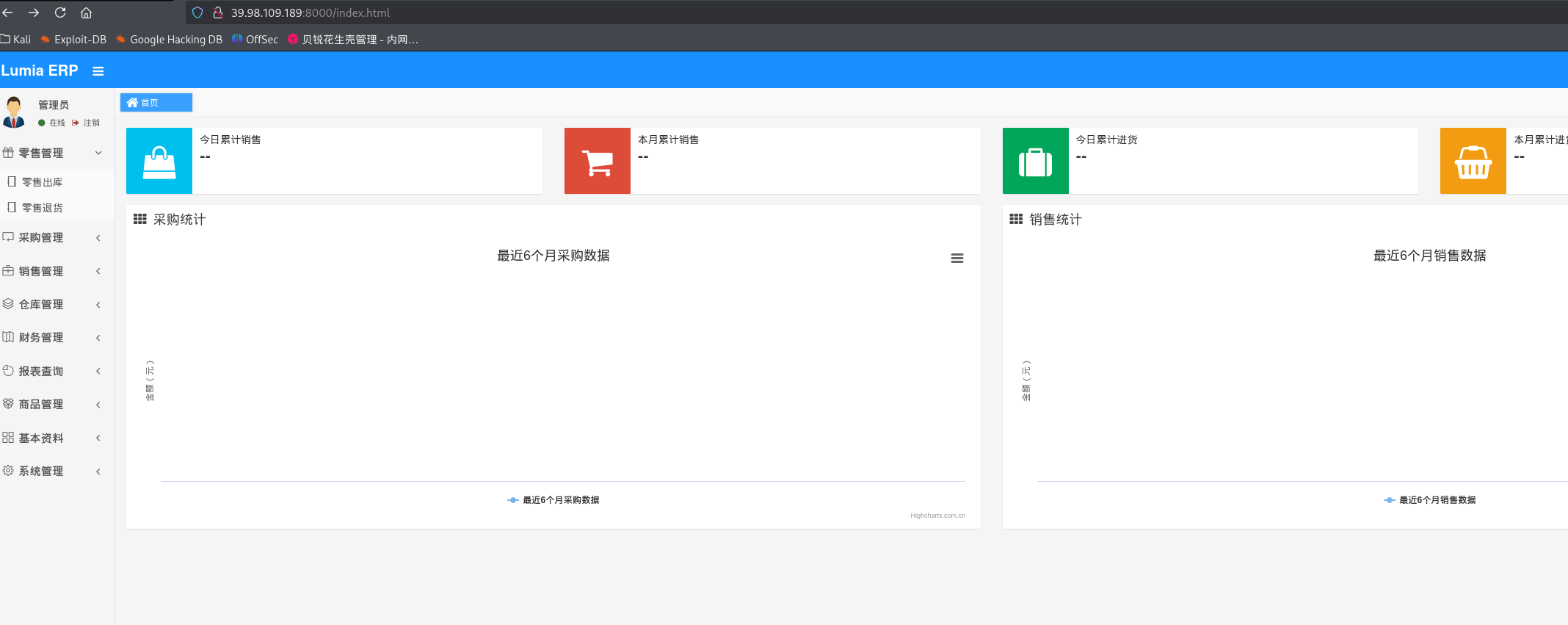The width and height of the screenshot is (1568, 625).
Task: Click the red shopping cart icon
Action: (x=598, y=161)
